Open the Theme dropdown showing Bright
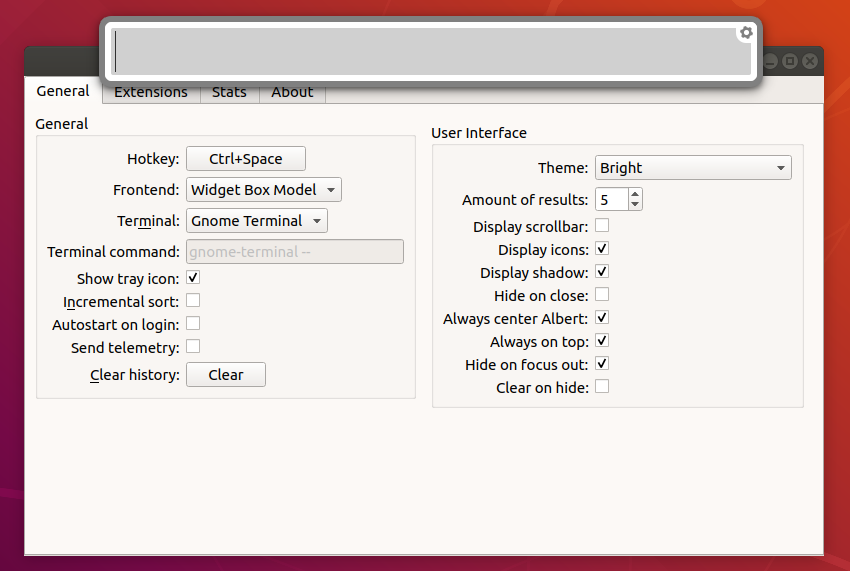The width and height of the screenshot is (850, 571). [x=693, y=168]
